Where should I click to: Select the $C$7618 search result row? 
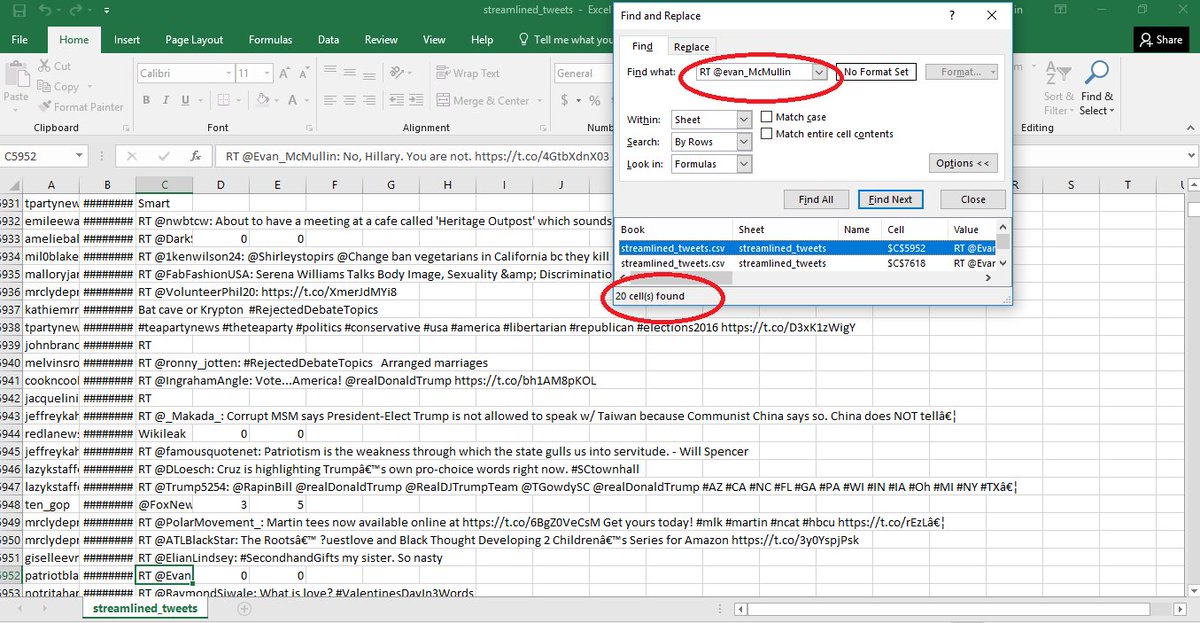coord(809,263)
